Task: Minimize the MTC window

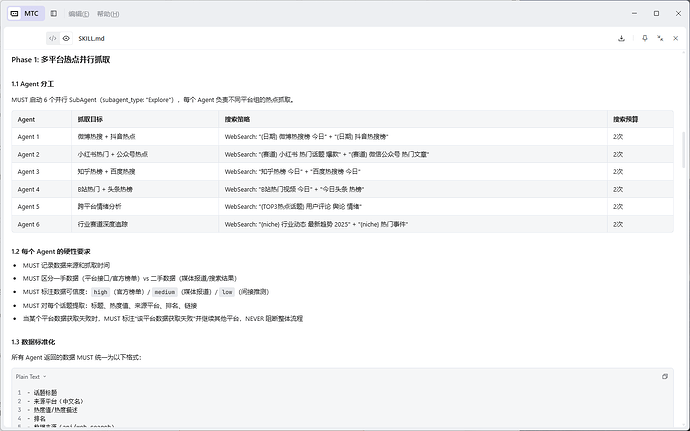Action: 634,14
